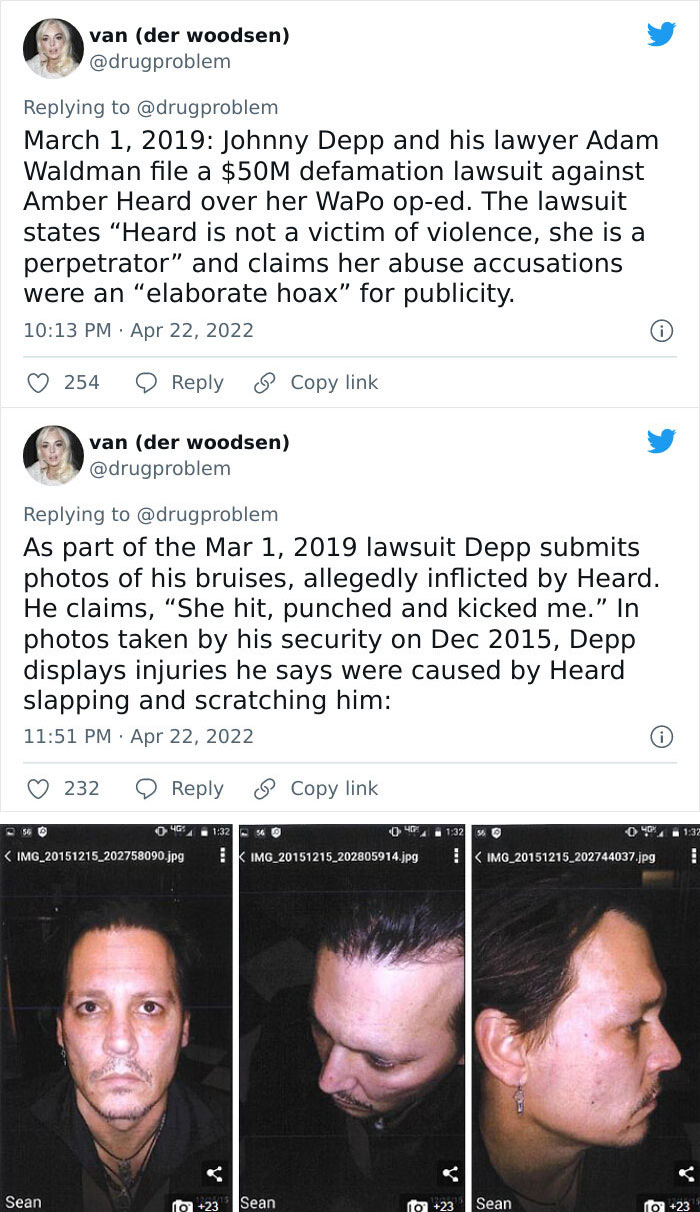The width and height of the screenshot is (700, 1212).
Task: Click the Twitter bird logo on the first tweet
Action: point(662,34)
